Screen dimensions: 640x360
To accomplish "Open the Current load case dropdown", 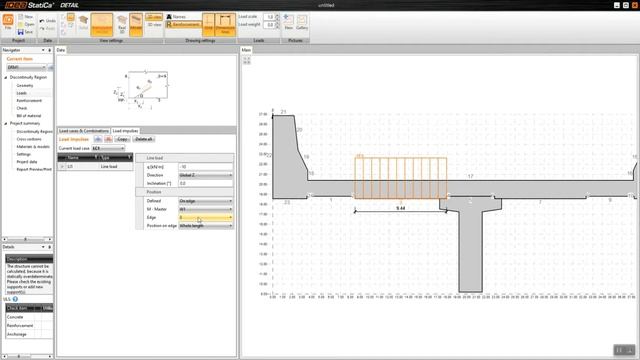I will (x=108, y=149).
